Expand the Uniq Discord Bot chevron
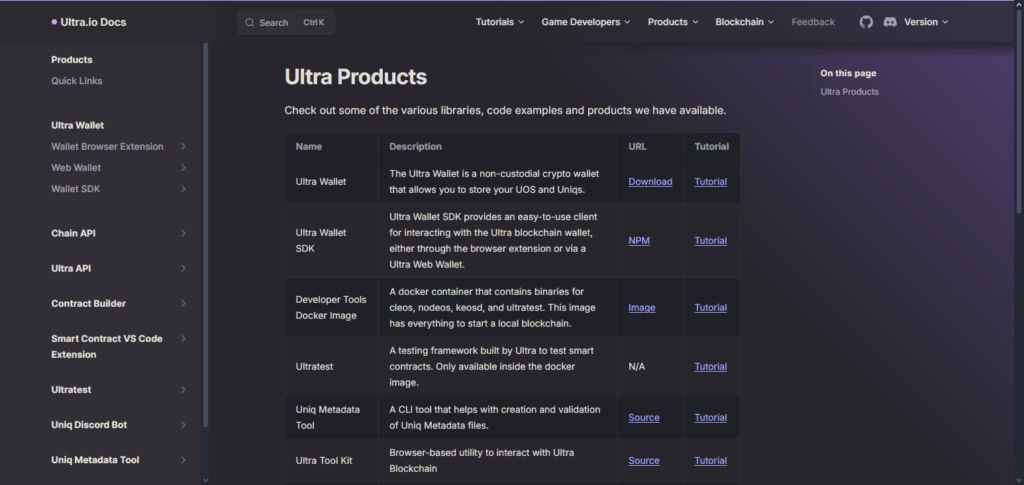 pyautogui.click(x=184, y=425)
